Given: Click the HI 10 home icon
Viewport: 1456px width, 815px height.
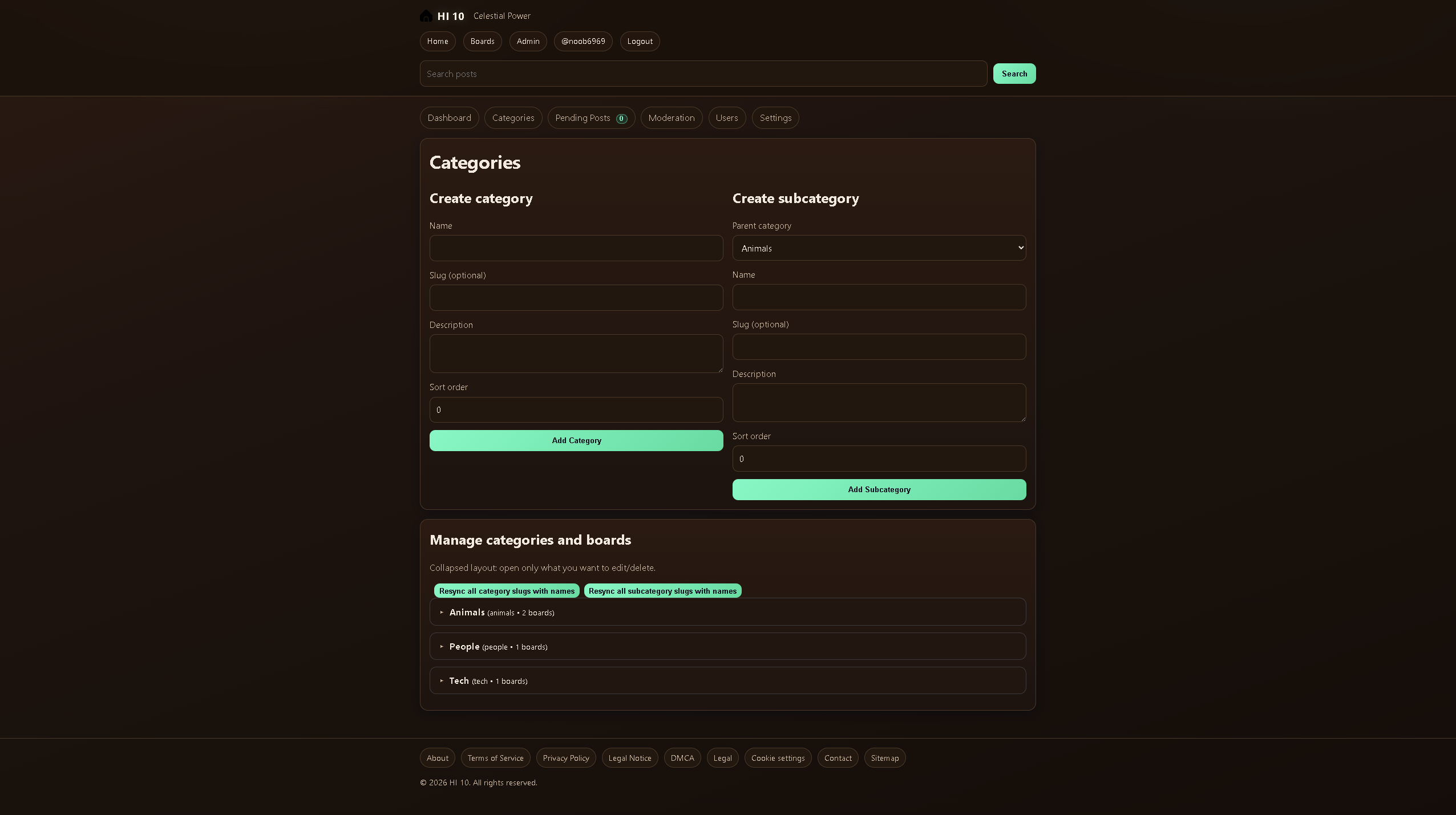Looking at the screenshot, I should click(426, 15).
